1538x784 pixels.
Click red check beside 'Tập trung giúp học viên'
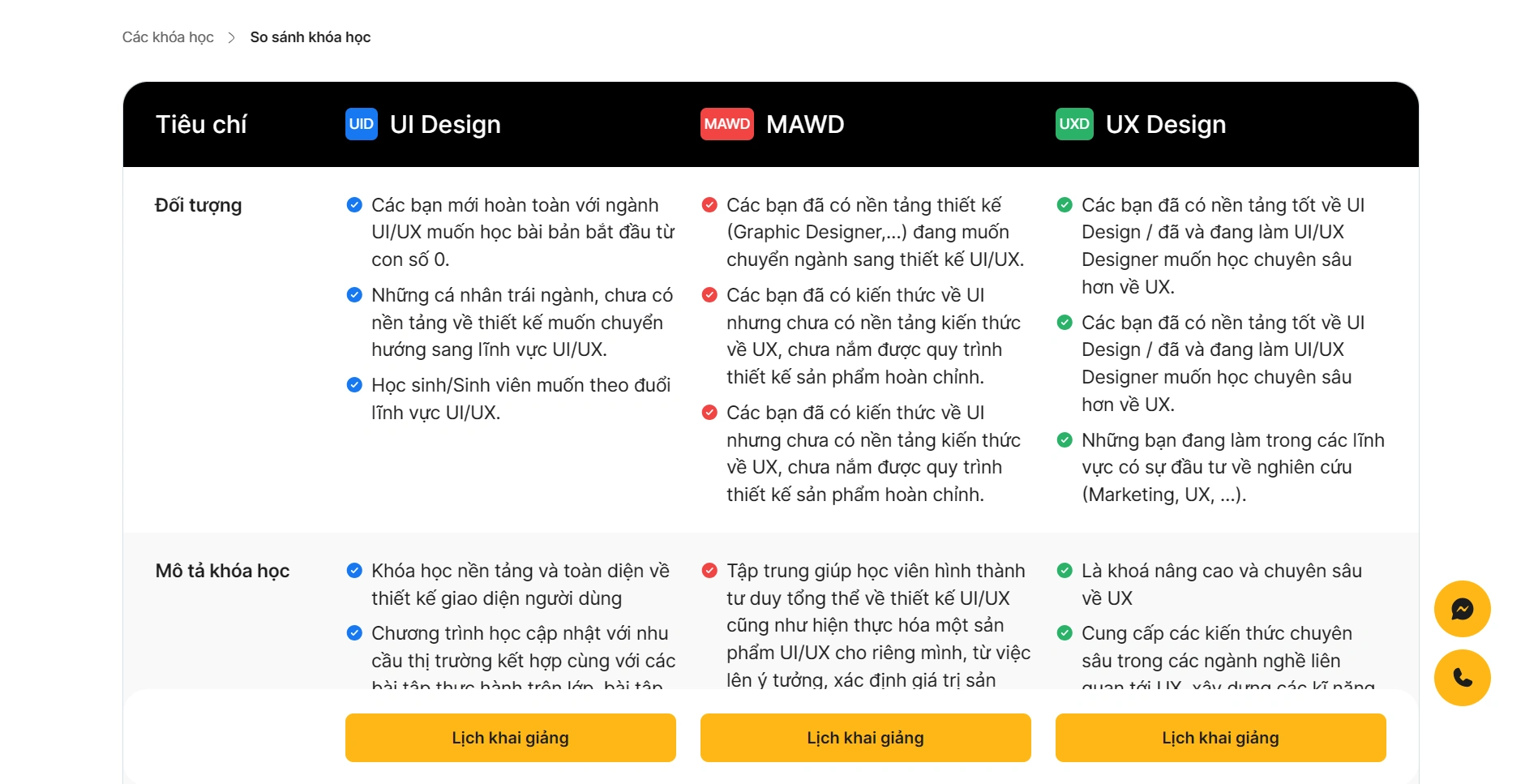709,571
